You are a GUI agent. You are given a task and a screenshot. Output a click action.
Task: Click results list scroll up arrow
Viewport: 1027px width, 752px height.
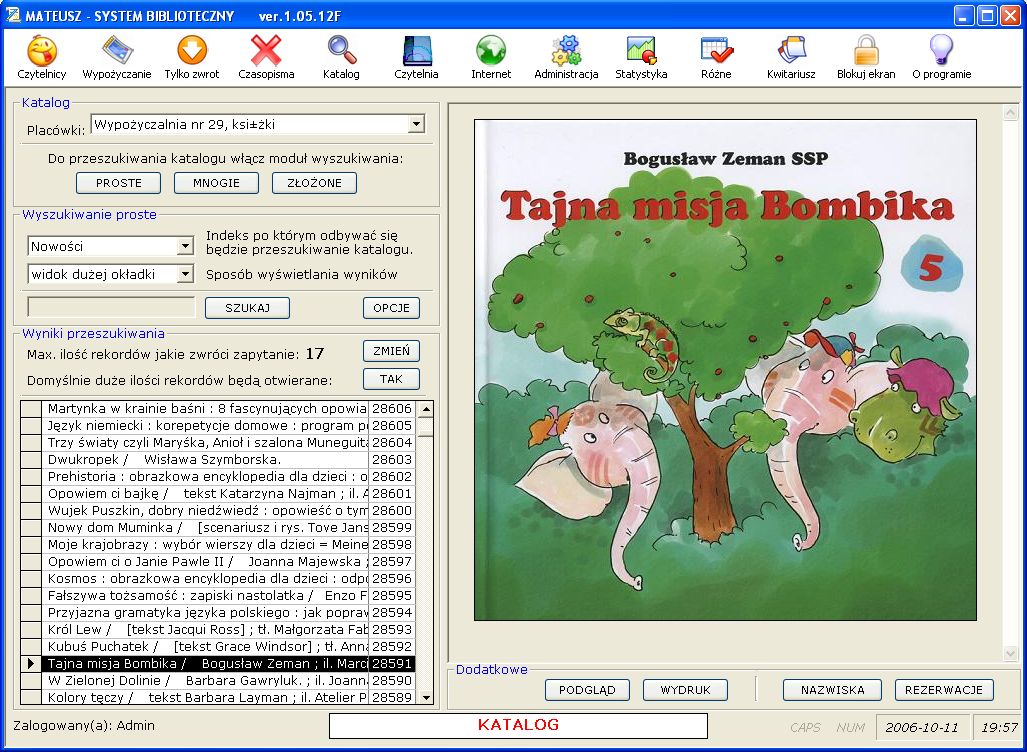pyautogui.click(x=426, y=409)
